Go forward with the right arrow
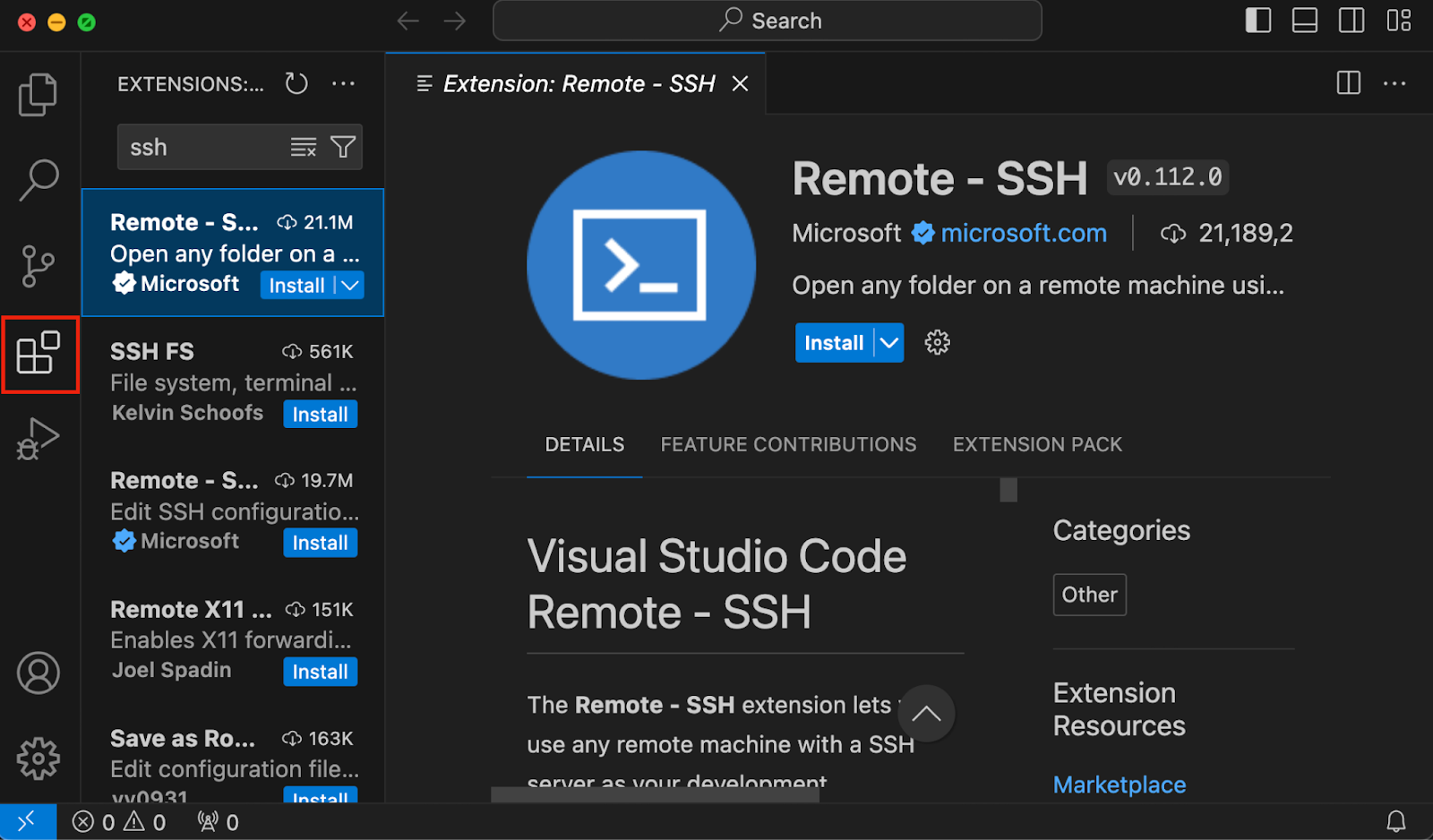Screen dimensions: 1433x840 [455, 21]
